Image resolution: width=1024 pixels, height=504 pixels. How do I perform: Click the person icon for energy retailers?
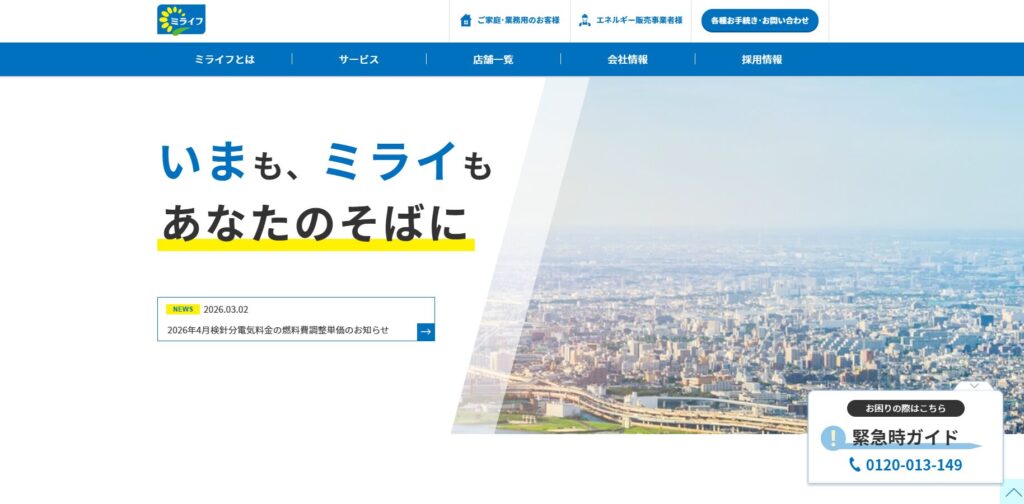click(x=585, y=20)
